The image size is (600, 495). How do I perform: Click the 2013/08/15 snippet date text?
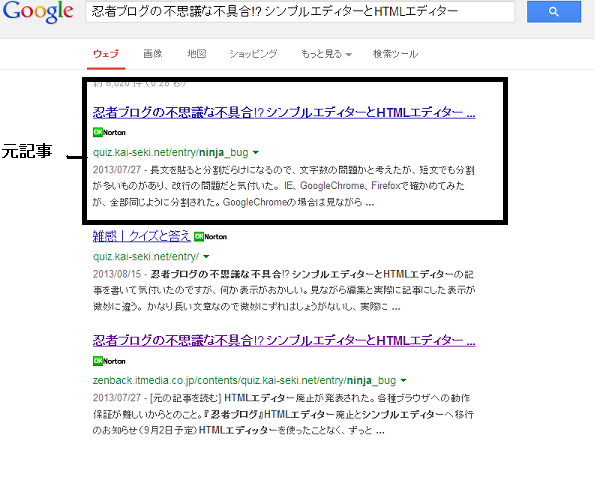tap(117, 274)
